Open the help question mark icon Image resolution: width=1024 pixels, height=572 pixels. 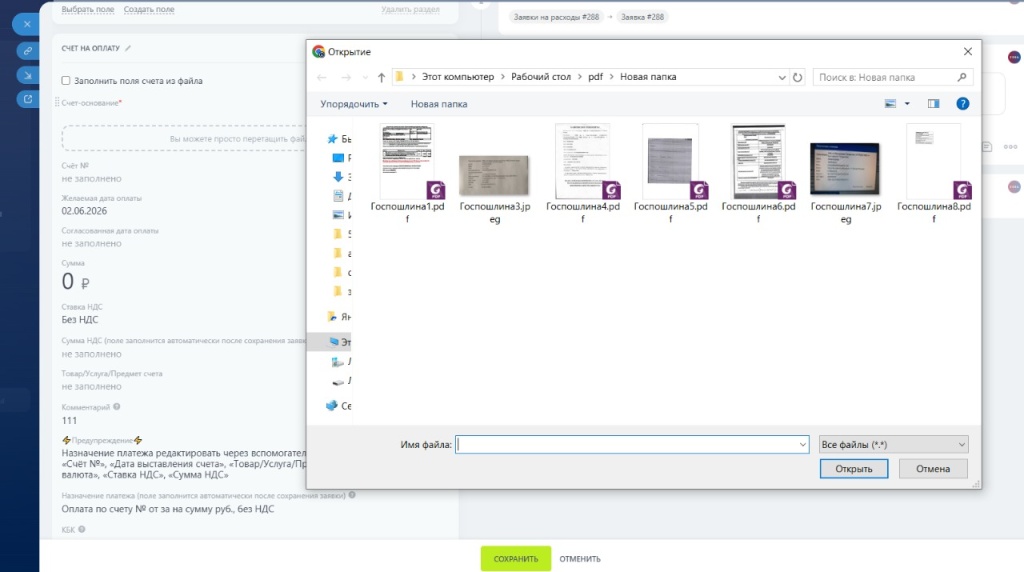pos(963,104)
